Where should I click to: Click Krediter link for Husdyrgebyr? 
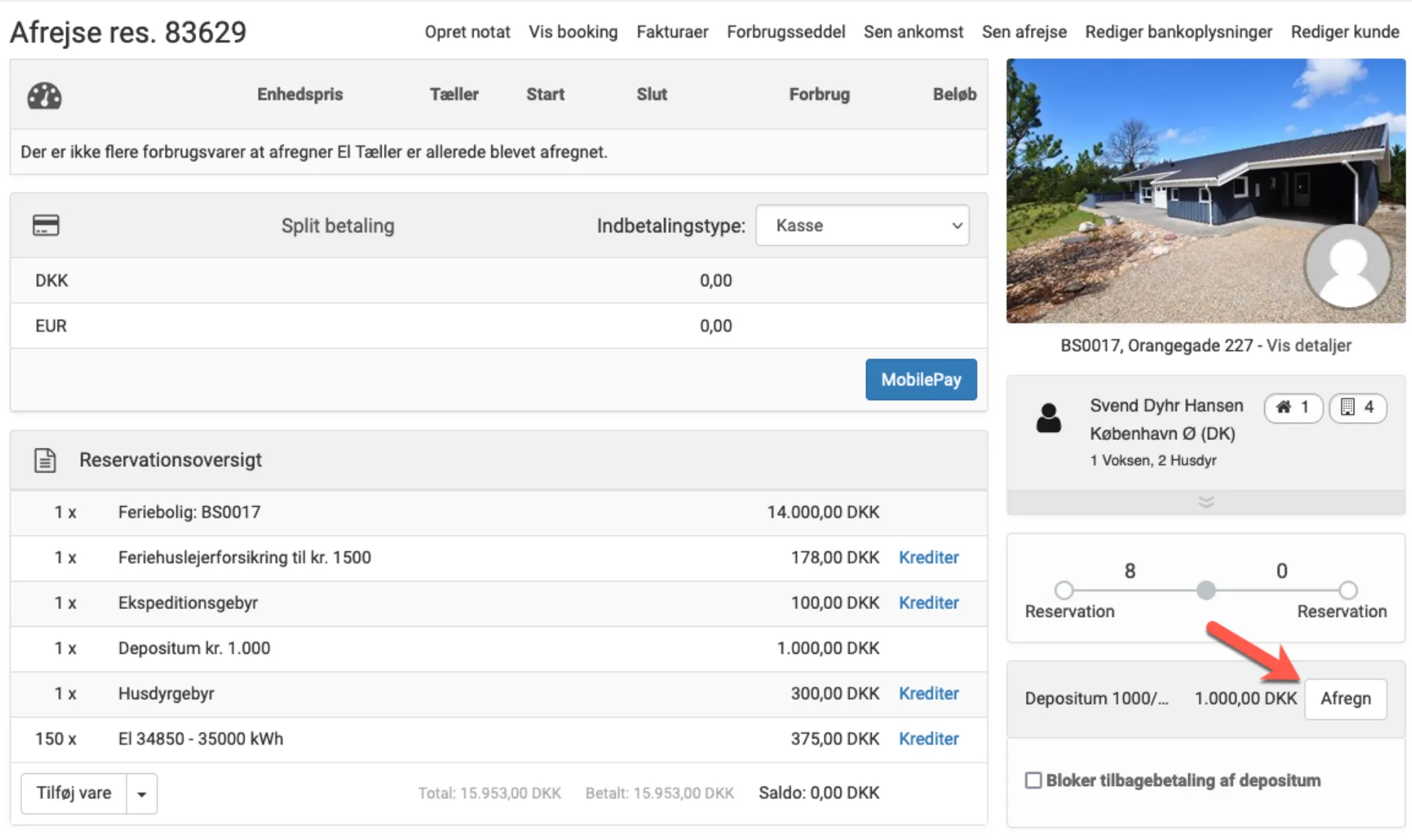tap(928, 694)
